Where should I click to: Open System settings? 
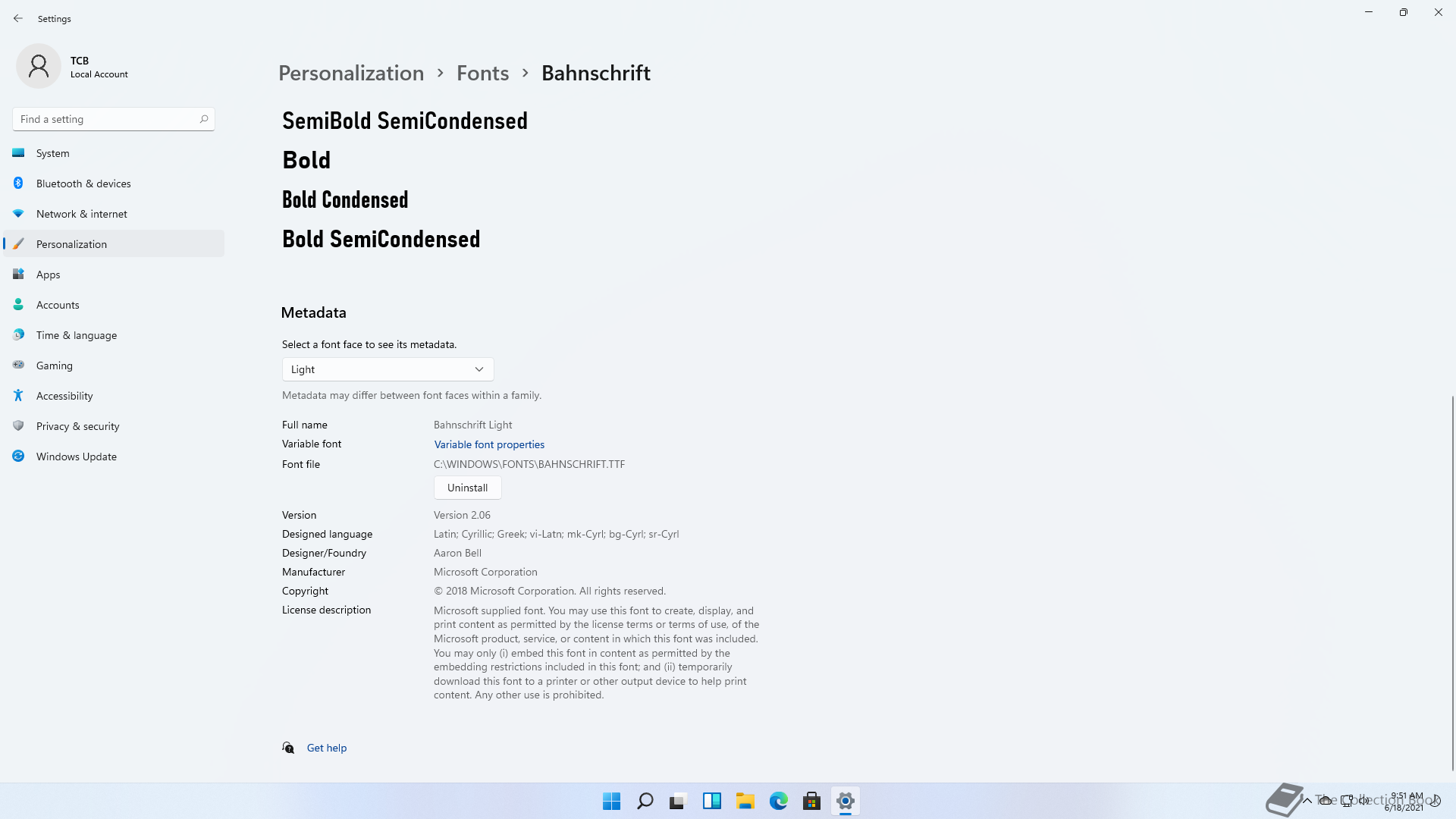click(114, 153)
